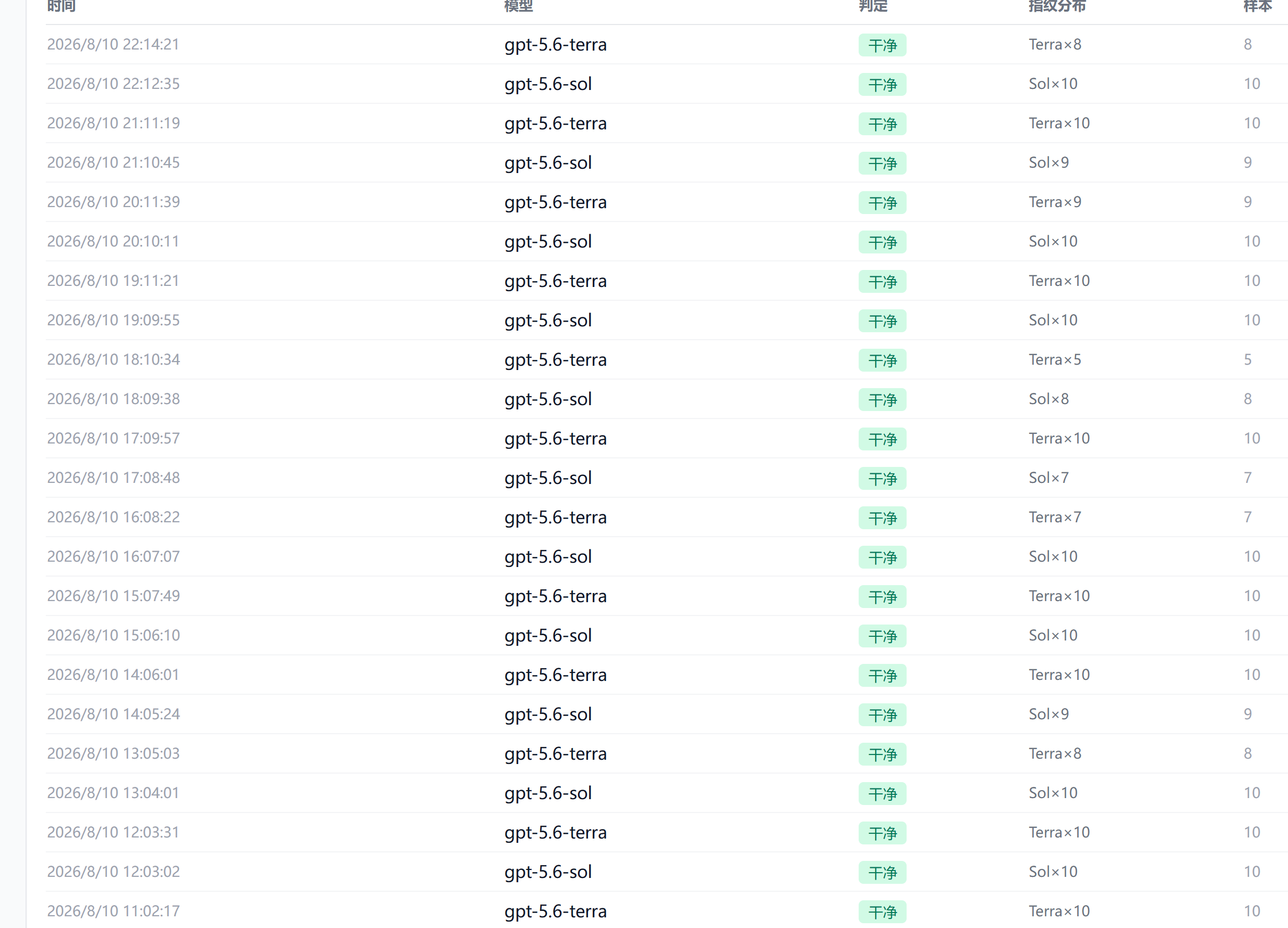Click the 干净 badge in the 18:09:38 row
The height and width of the screenshot is (928, 1288).
pos(882,400)
